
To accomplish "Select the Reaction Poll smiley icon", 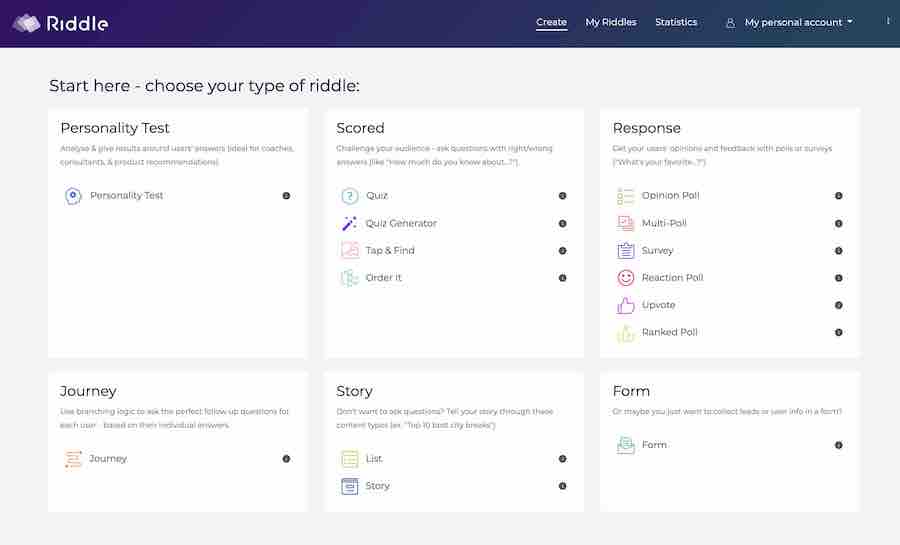I will (626, 278).
